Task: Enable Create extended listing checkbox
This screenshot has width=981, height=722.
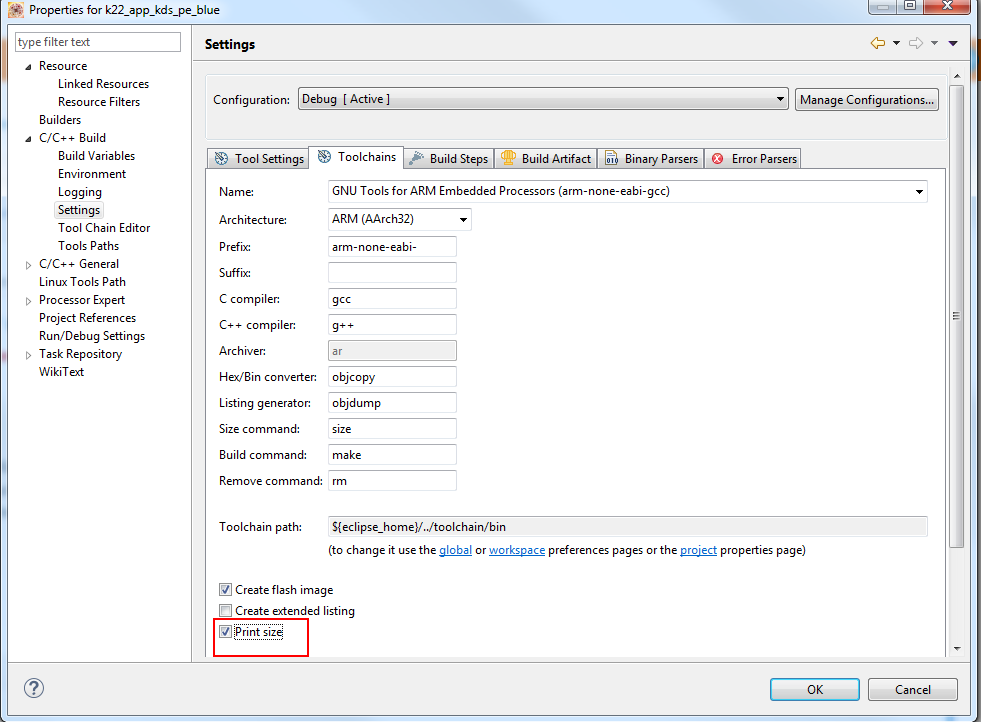Action: (x=225, y=610)
